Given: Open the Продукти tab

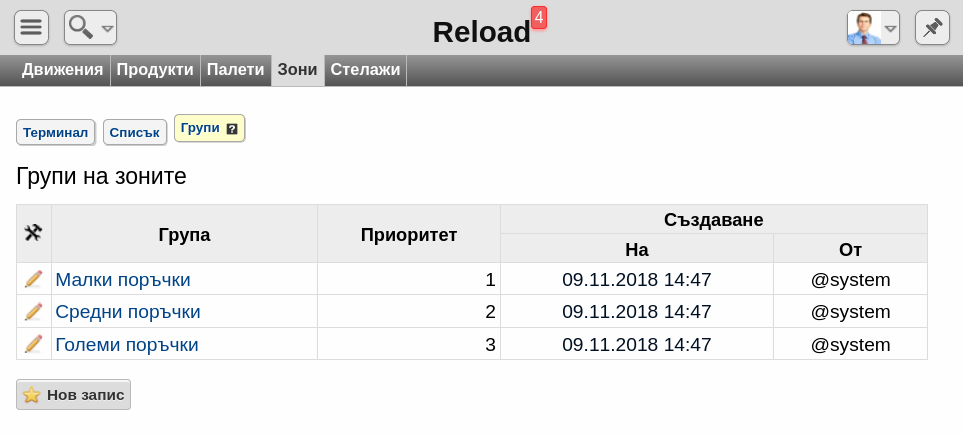Looking at the screenshot, I should [155, 70].
